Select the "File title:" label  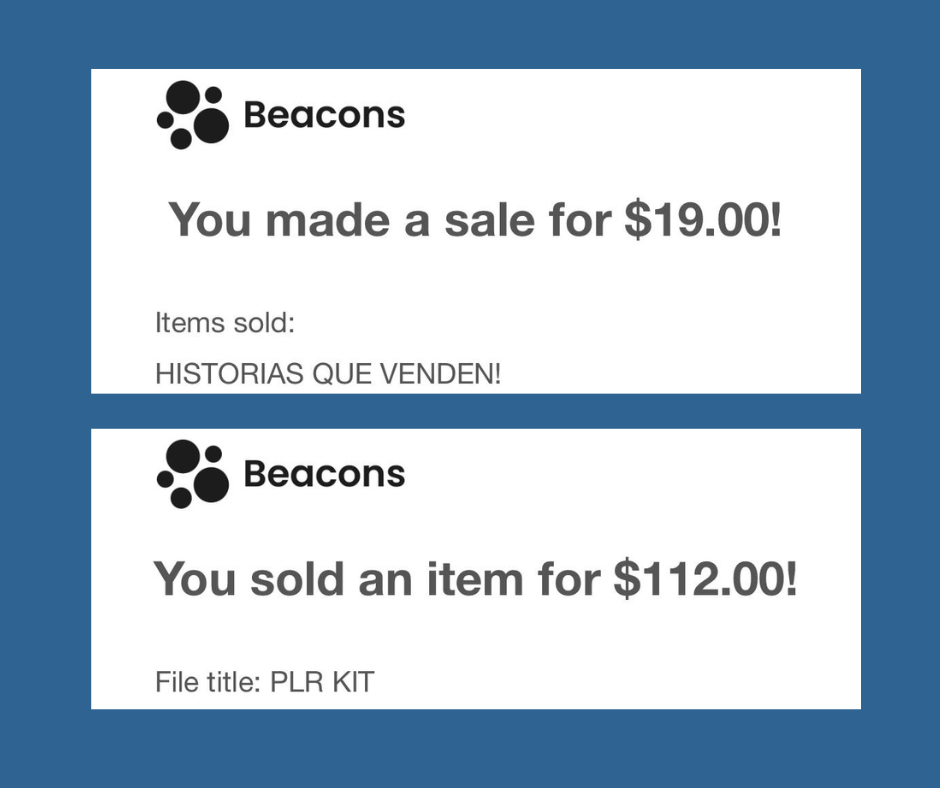click(208, 684)
